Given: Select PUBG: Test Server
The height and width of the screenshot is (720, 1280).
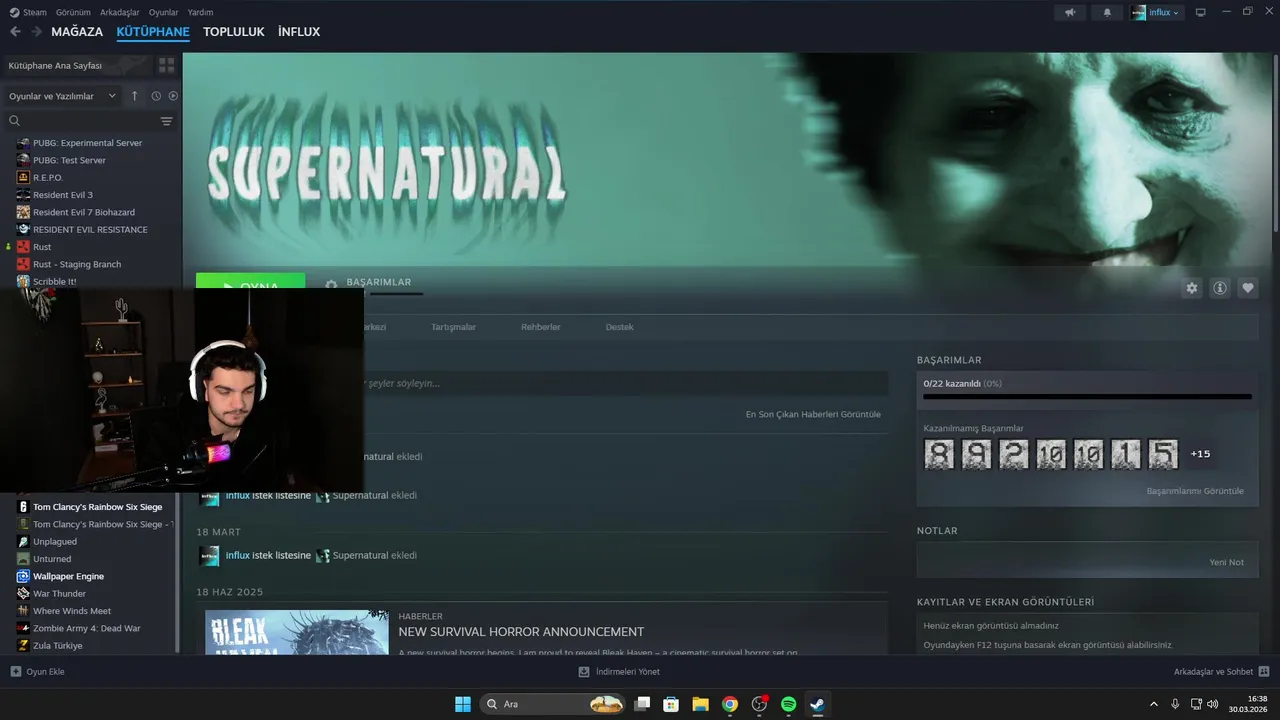Looking at the screenshot, I should point(69,160).
